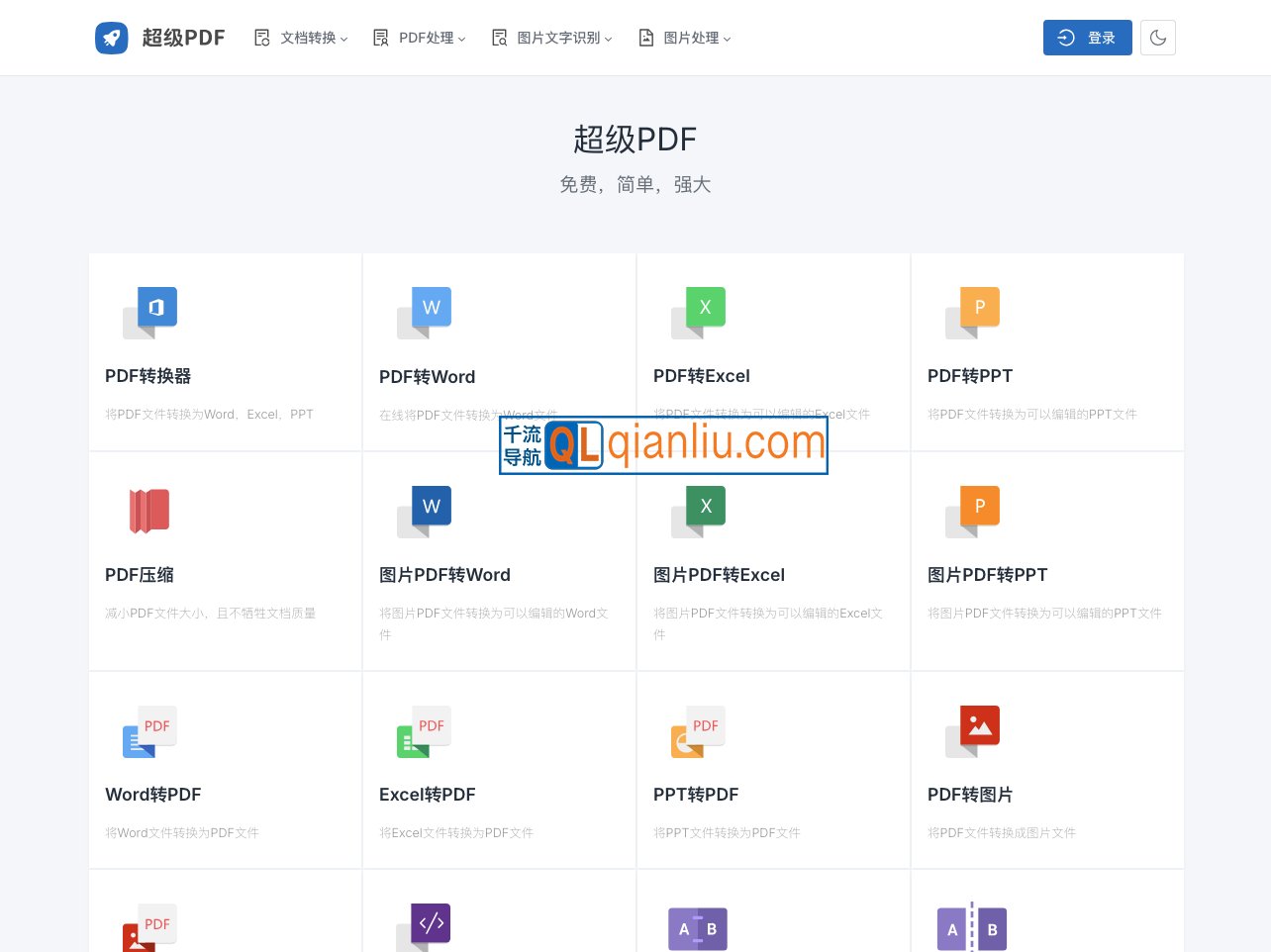Open the Word转PDF converter icon
Image resolution: width=1271 pixels, height=952 pixels.
(148, 730)
